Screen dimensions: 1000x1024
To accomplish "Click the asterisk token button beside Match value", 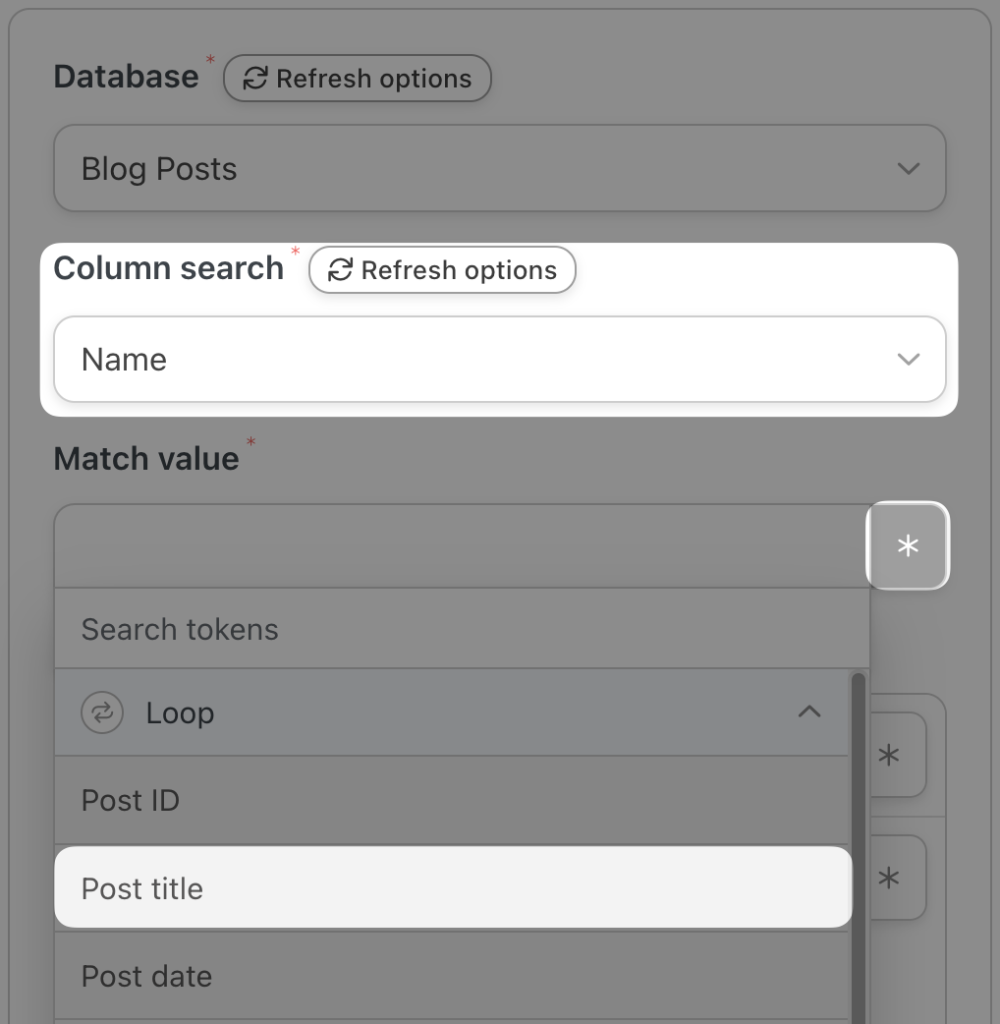I will [908, 546].
